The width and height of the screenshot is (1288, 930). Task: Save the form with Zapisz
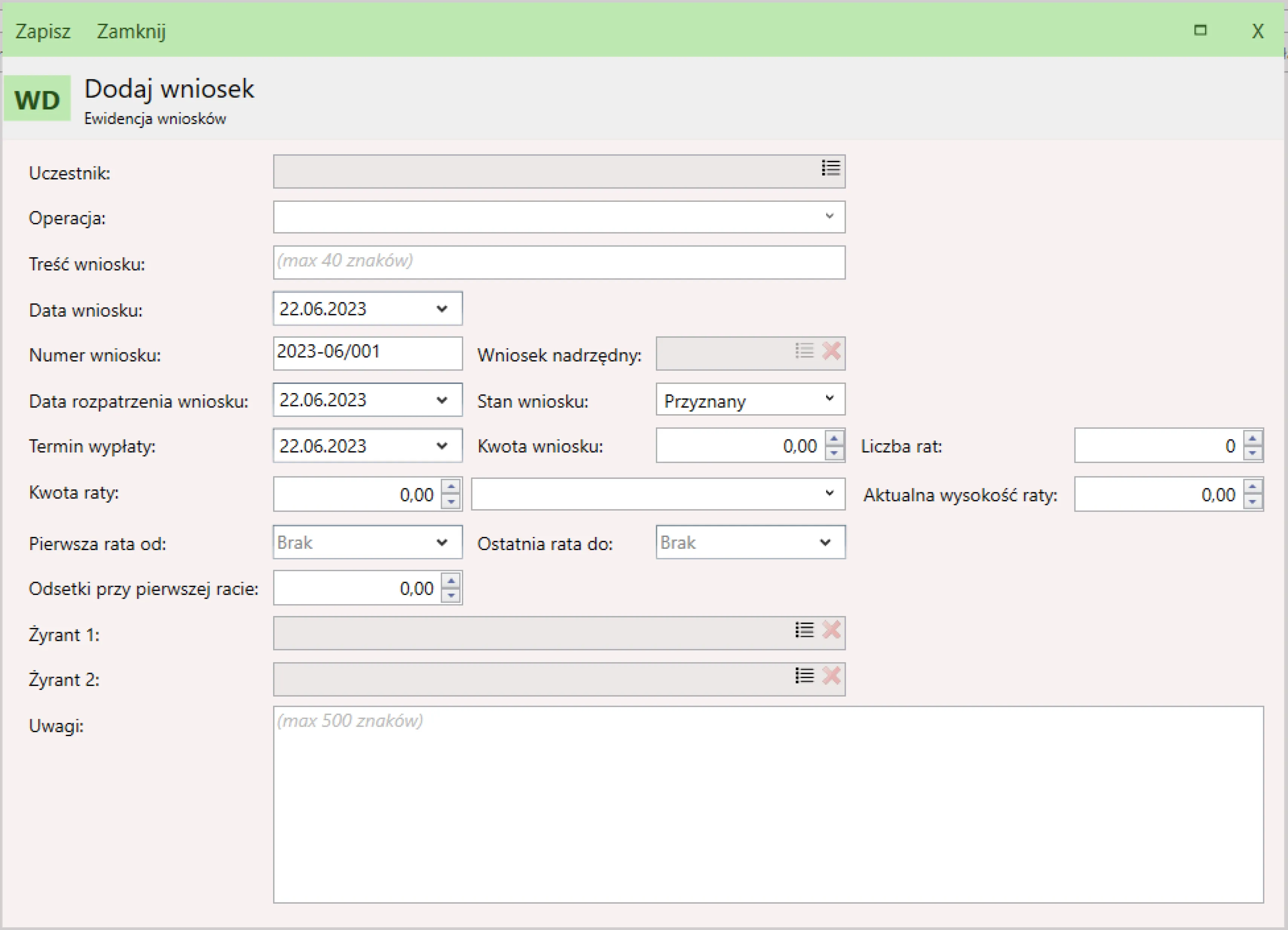[43, 31]
